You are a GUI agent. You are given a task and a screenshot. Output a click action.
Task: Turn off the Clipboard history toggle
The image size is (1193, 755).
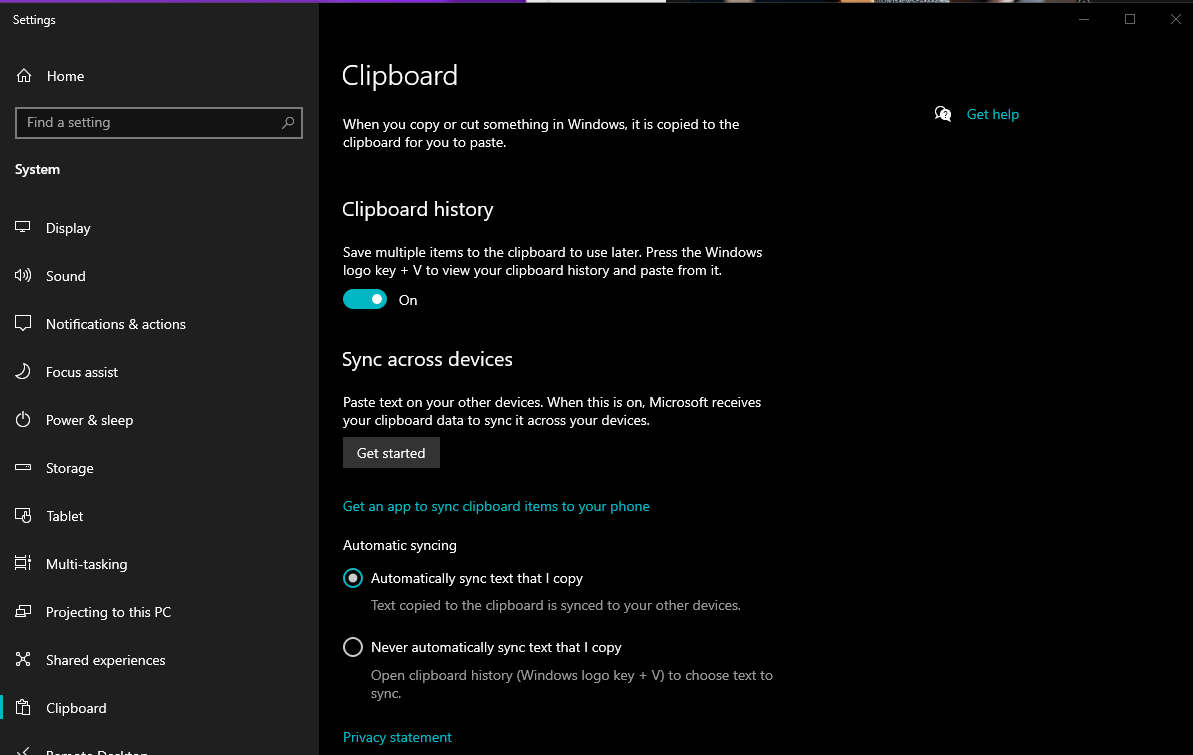365,300
